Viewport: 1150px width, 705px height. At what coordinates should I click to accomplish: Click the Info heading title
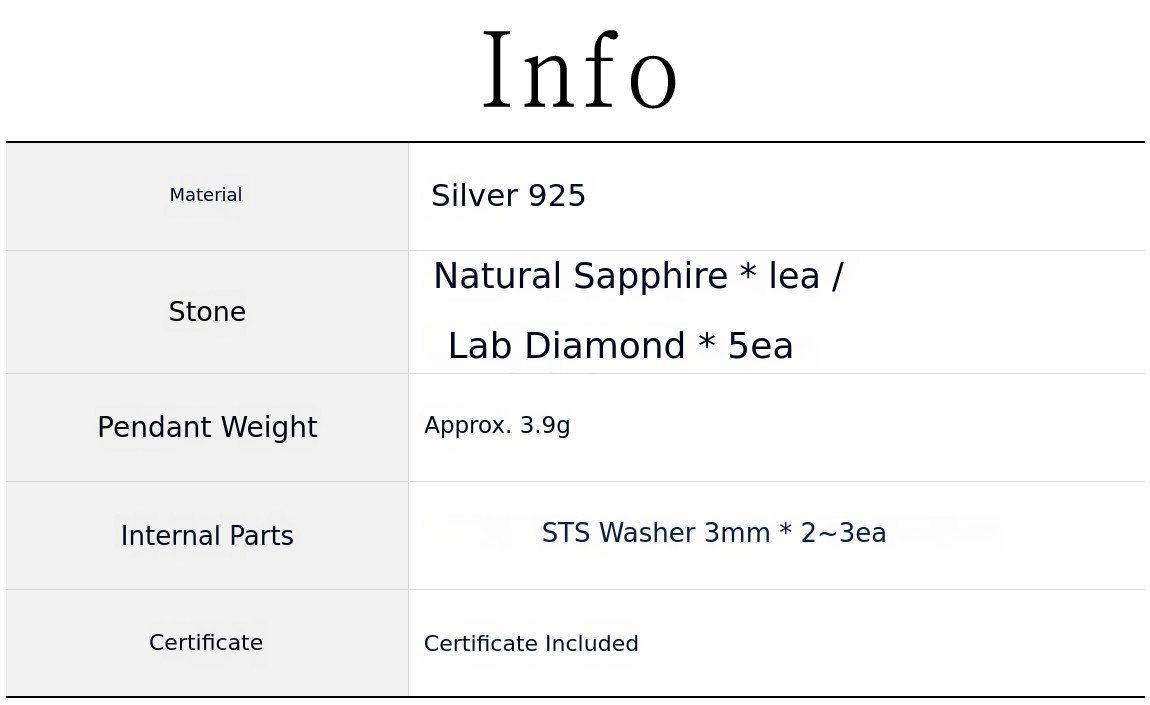(x=579, y=74)
